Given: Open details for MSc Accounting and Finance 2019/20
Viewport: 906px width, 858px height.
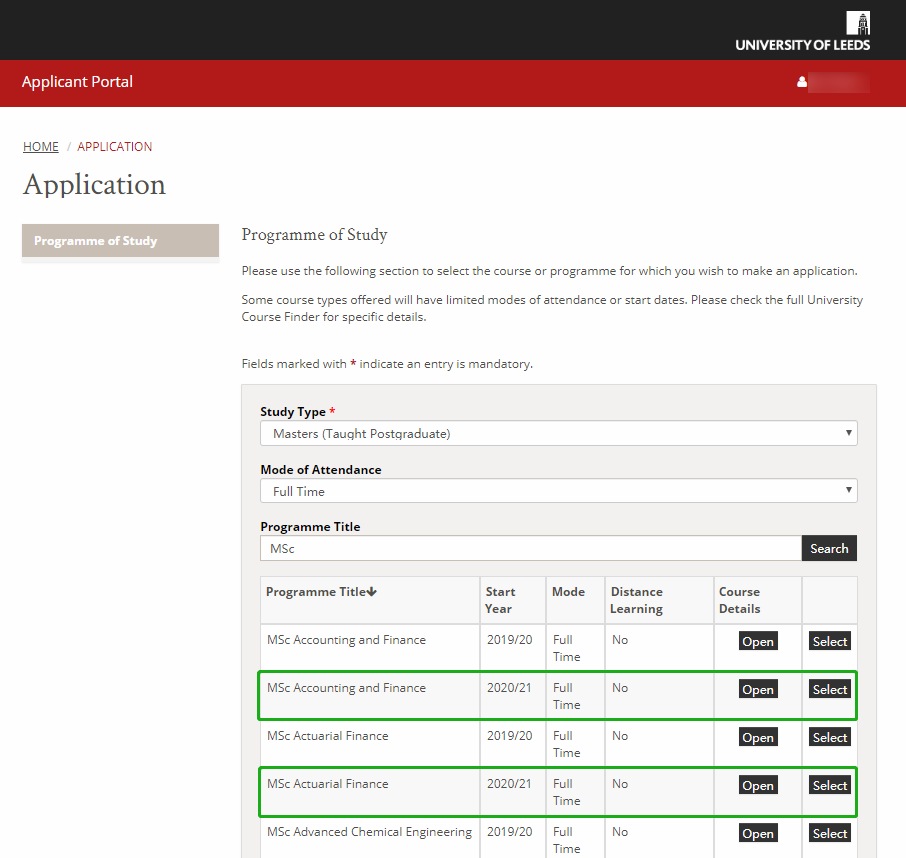Looking at the screenshot, I should coord(758,641).
